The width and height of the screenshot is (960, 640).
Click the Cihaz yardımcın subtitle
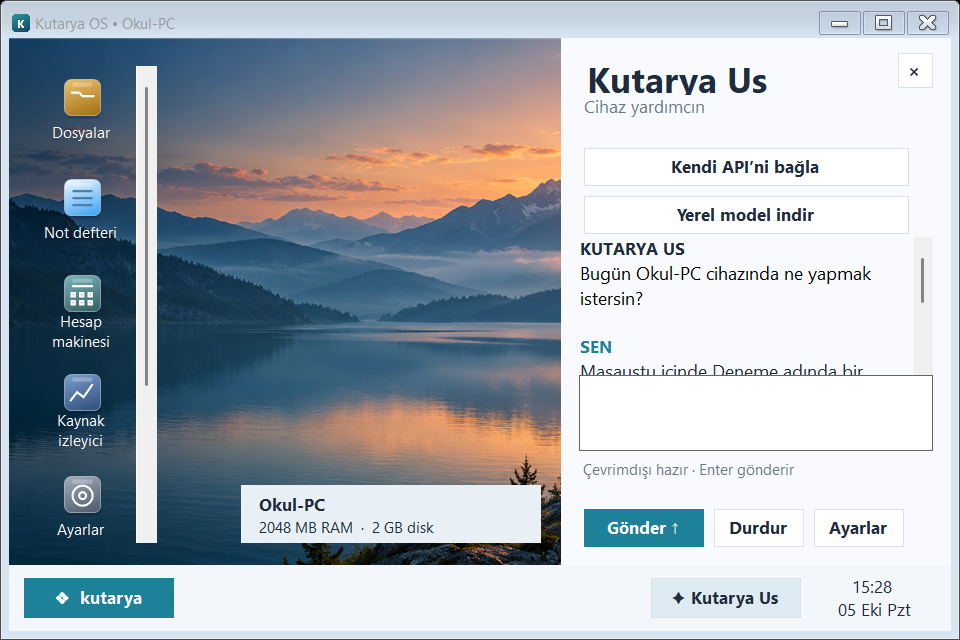tap(644, 107)
